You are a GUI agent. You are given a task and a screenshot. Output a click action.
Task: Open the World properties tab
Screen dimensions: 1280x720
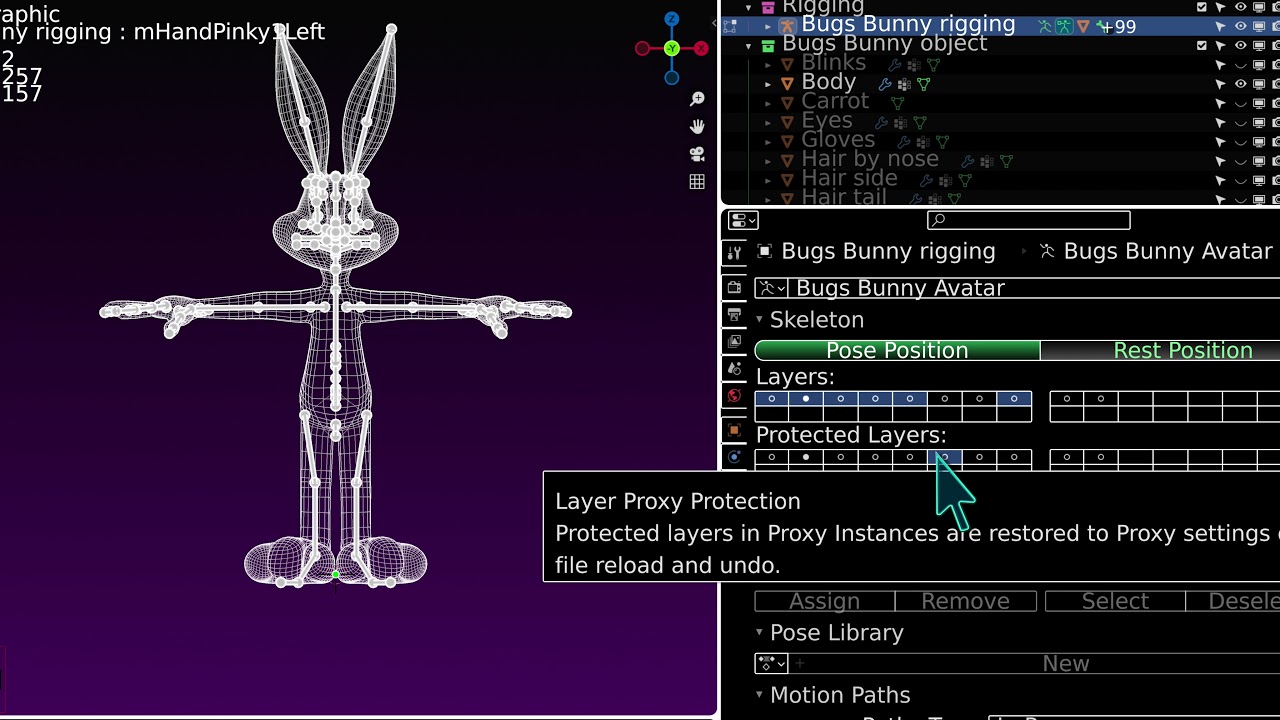[x=734, y=396]
